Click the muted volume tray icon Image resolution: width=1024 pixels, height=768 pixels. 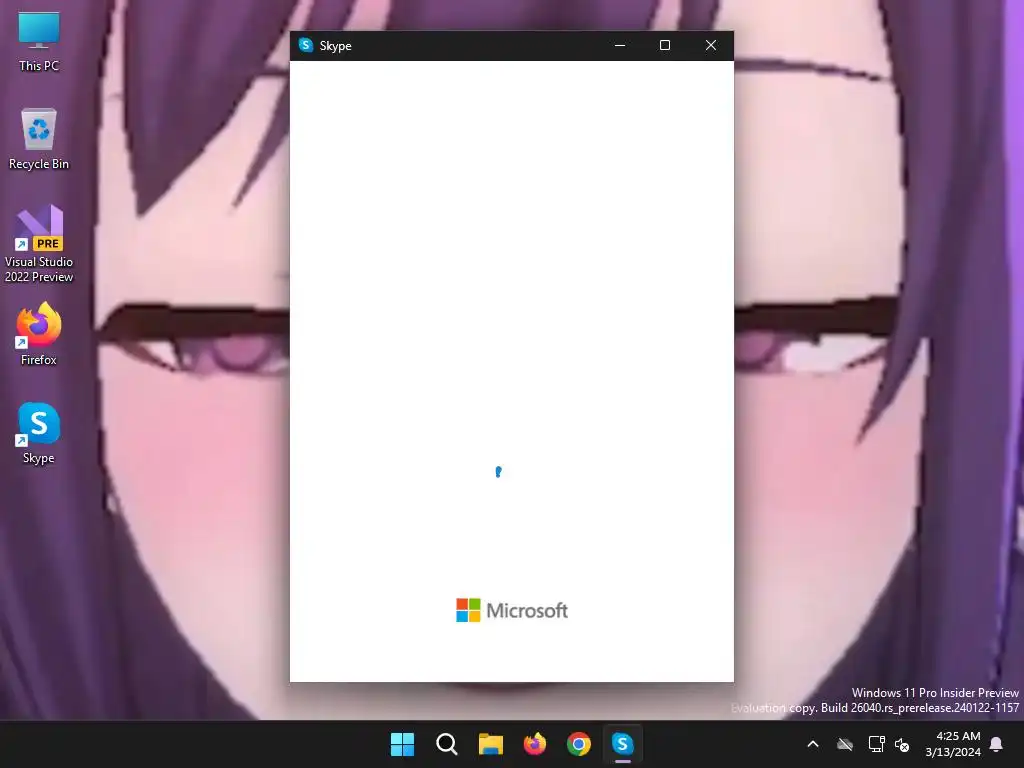[x=903, y=744]
